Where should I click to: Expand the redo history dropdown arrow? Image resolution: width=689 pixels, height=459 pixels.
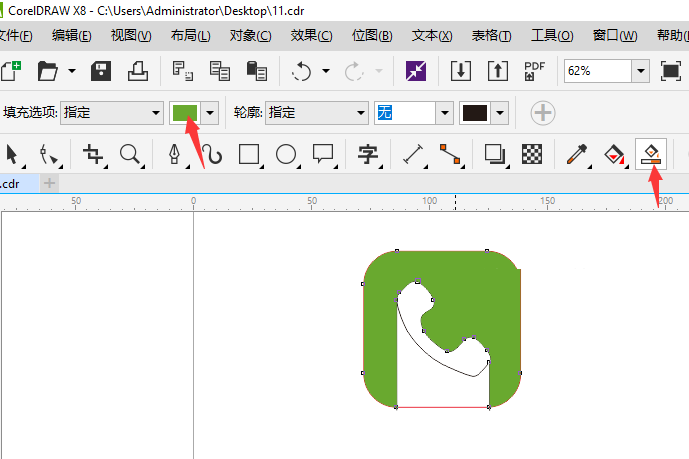pos(378,71)
